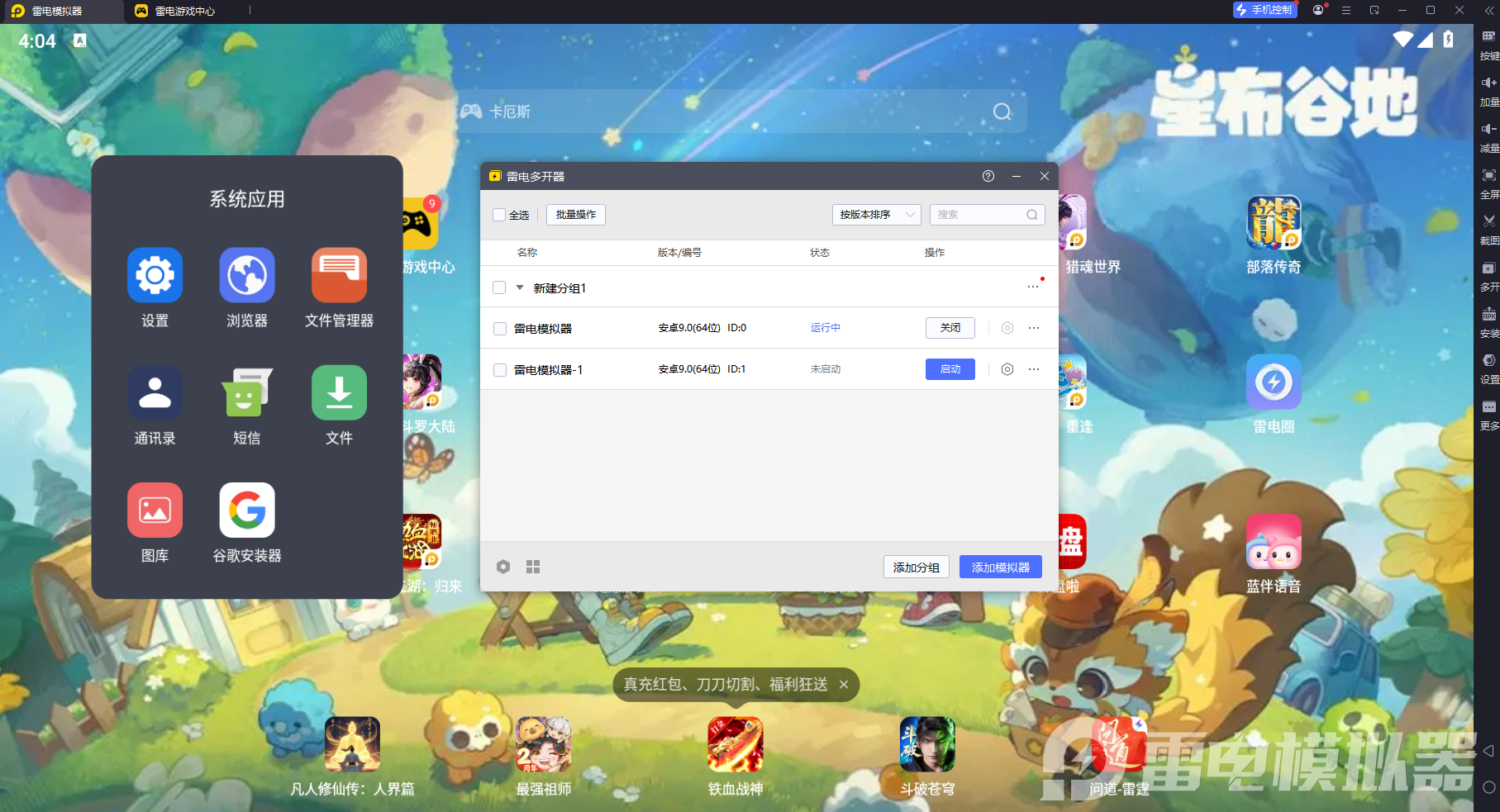Screen dimensions: 1500x812
Task: Tick the checkbox for 雷电模拟器-1
Action: [x=500, y=370]
